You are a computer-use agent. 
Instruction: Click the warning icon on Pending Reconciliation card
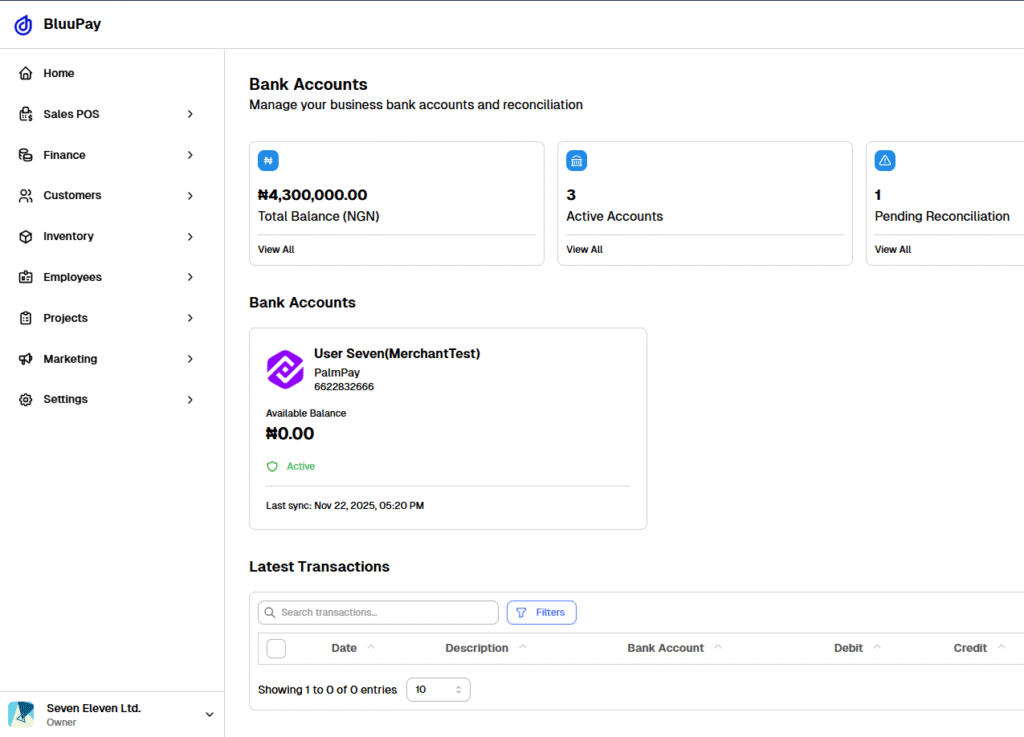point(884,161)
